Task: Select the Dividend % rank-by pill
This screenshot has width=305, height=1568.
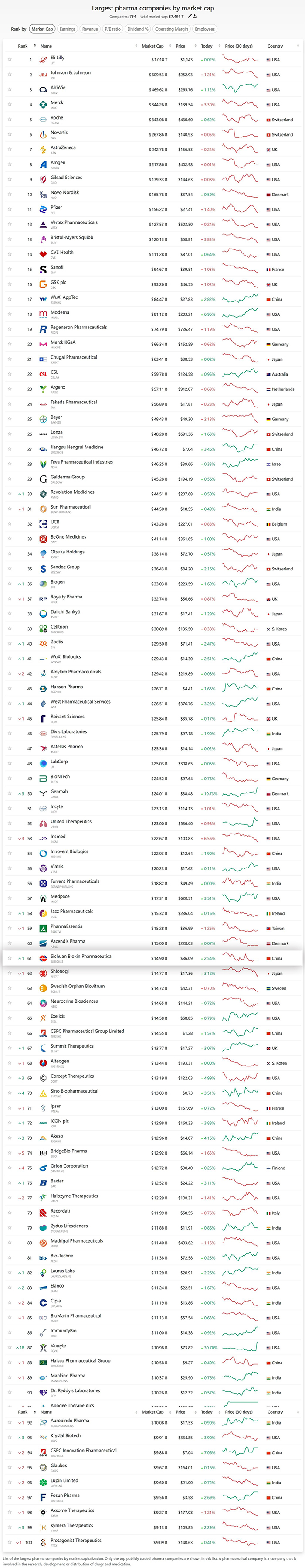Action: coord(138,29)
